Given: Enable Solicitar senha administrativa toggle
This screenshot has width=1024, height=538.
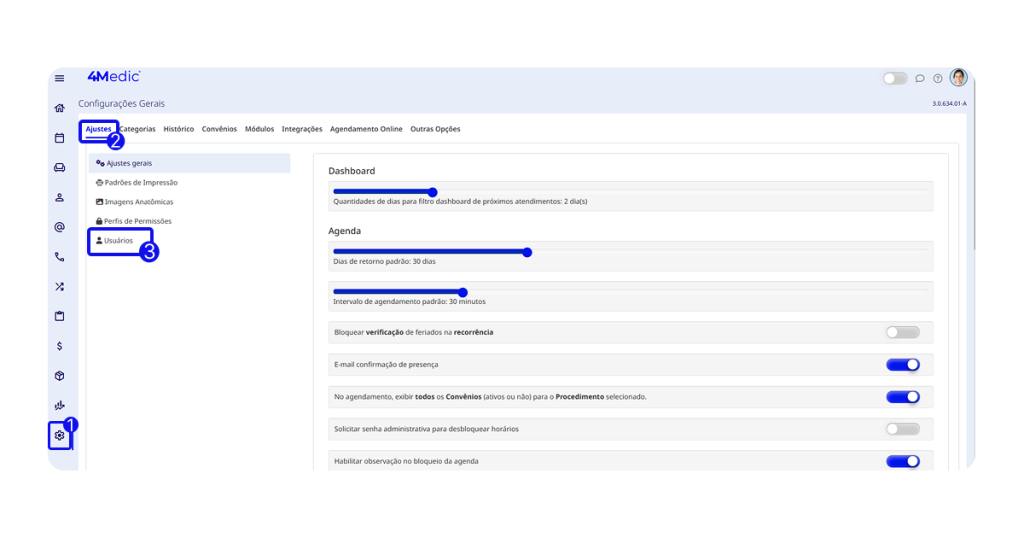Looking at the screenshot, I should coord(902,429).
